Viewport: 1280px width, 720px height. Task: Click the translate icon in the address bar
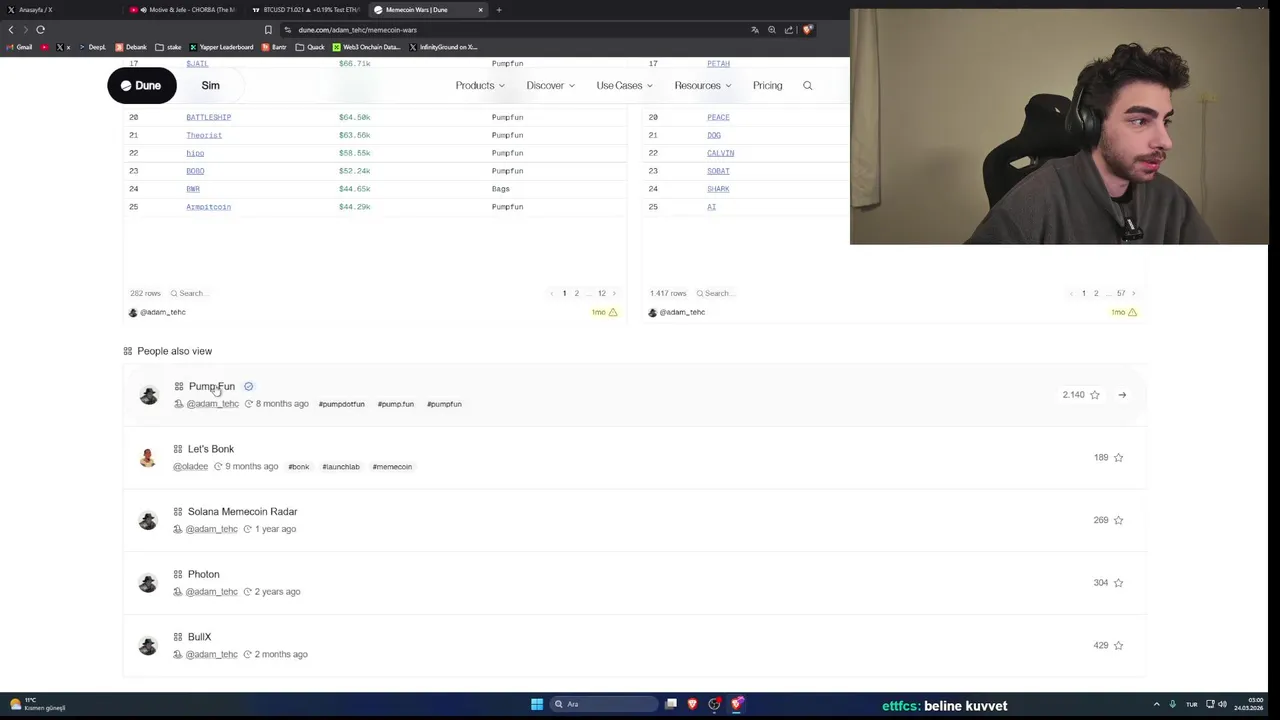pyautogui.click(x=755, y=30)
